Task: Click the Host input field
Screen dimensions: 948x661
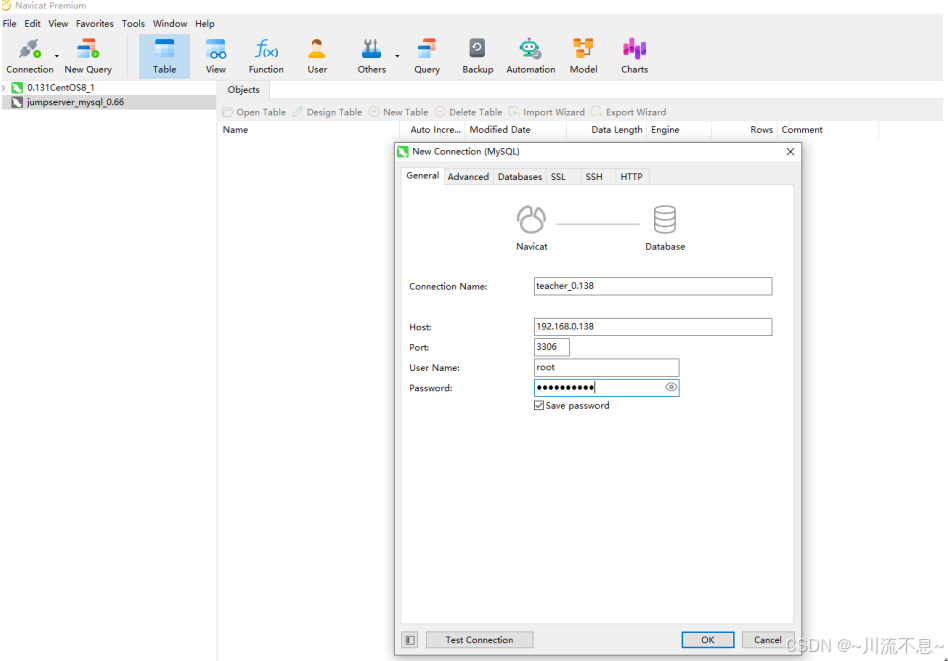Action: point(652,327)
